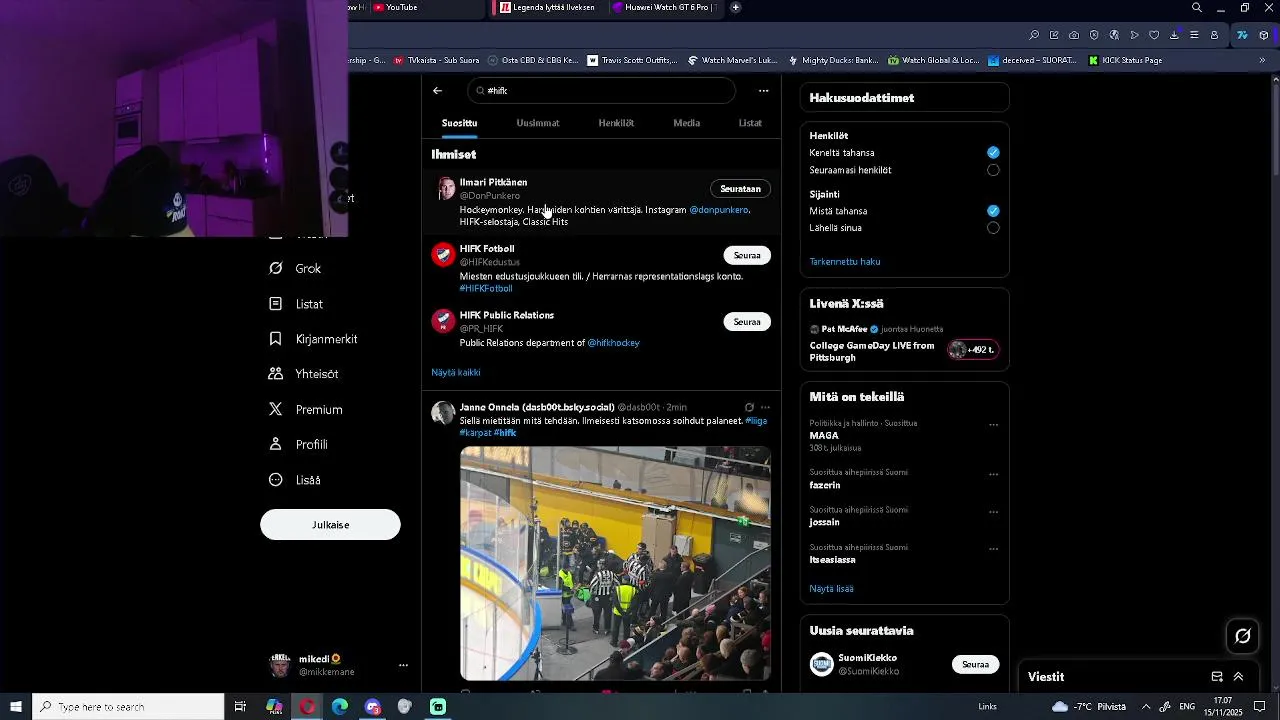
Task: Open the three-dot menu on Janne Onnela's post
Action: point(766,408)
